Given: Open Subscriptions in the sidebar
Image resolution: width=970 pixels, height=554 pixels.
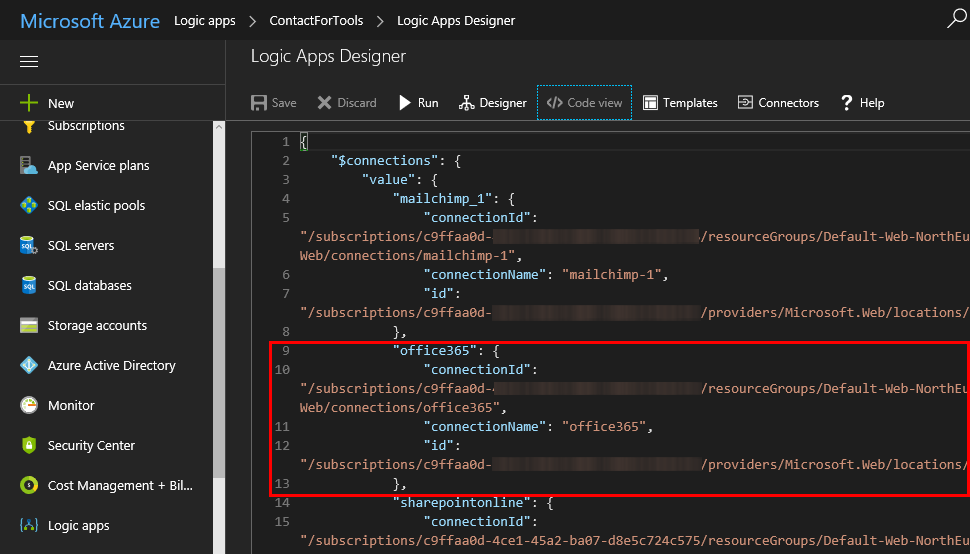Looking at the screenshot, I should pos(86,126).
